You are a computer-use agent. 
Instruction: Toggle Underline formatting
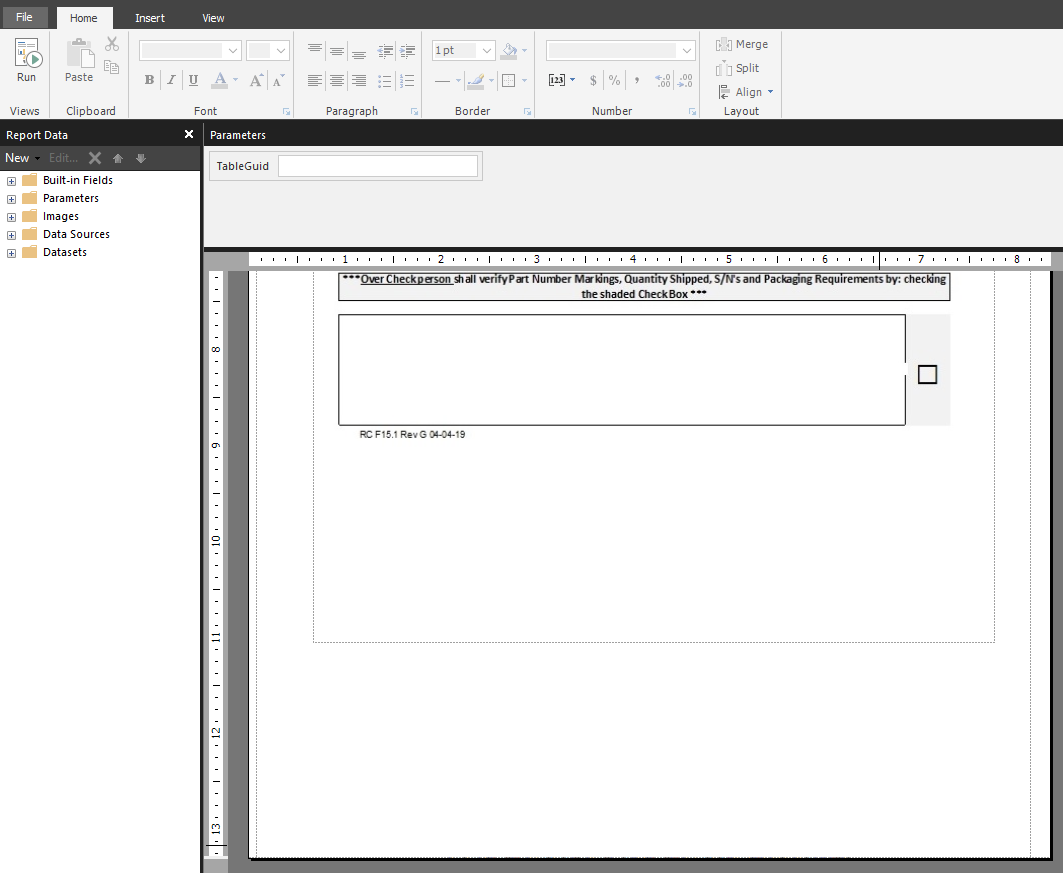tap(193, 80)
